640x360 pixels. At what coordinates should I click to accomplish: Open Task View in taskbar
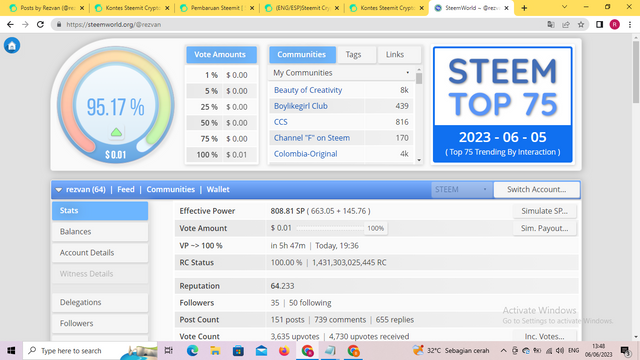point(168,351)
